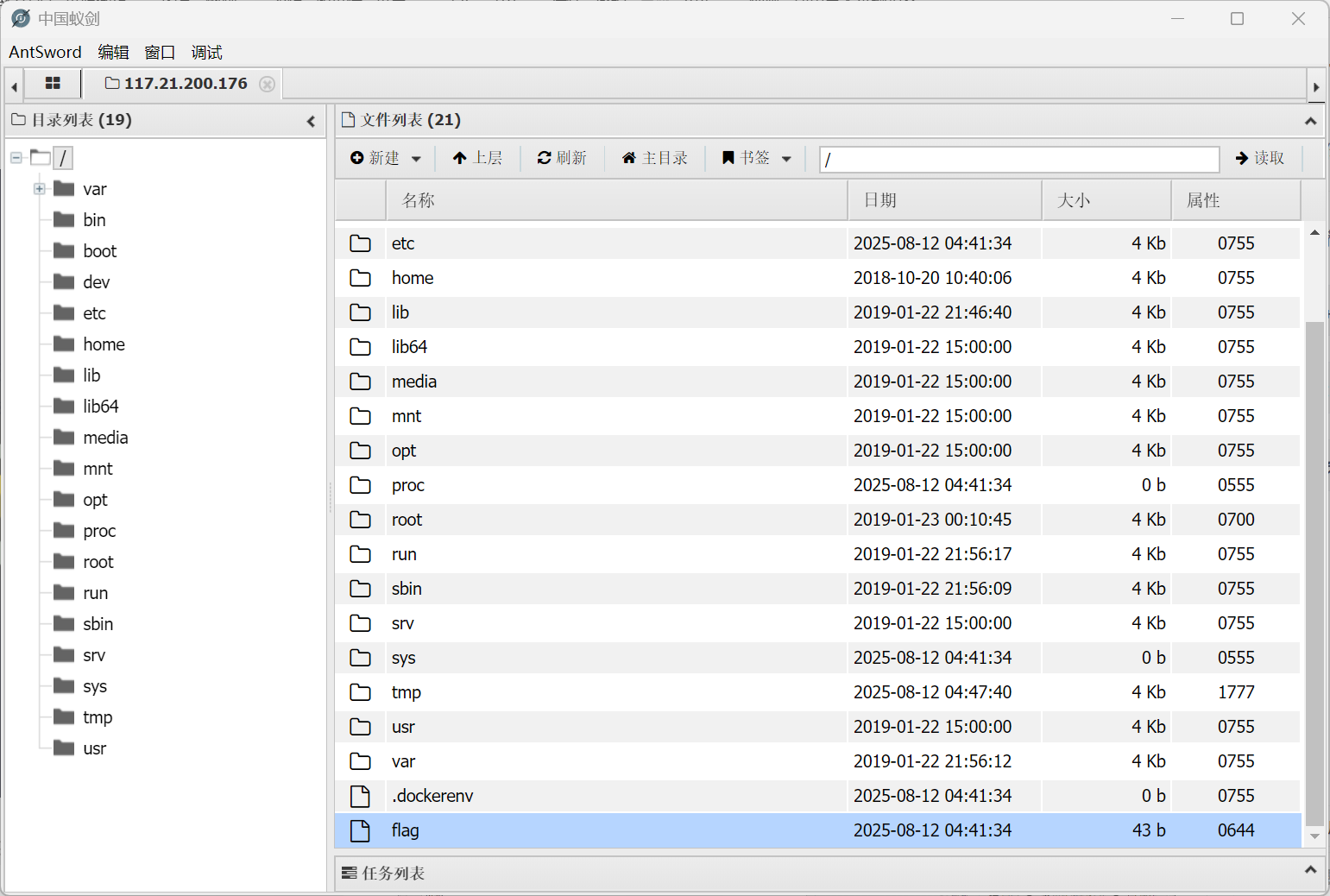The image size is (1330, 896).
Task: Click the root folder icon in file list
Action: click(360, 520)
